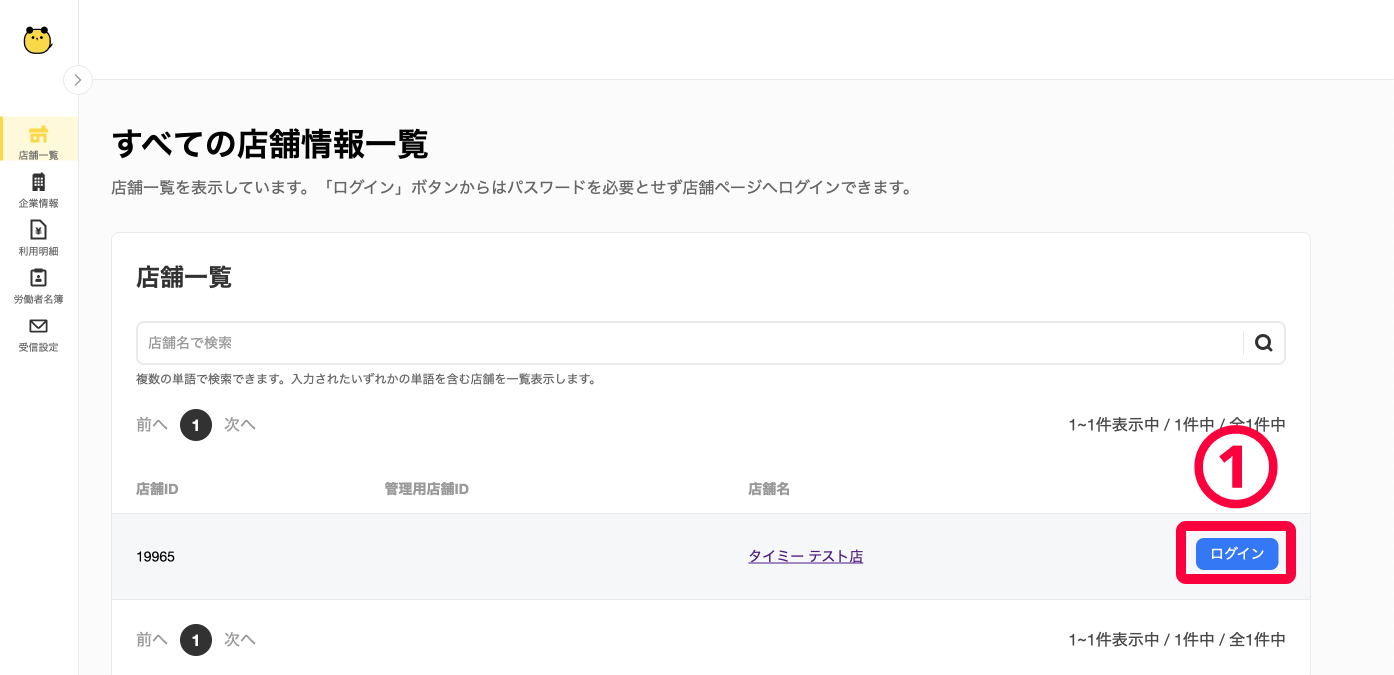The image size is (1394, 675).
Task: Click the 店舗ID column header
Action: 157,489
